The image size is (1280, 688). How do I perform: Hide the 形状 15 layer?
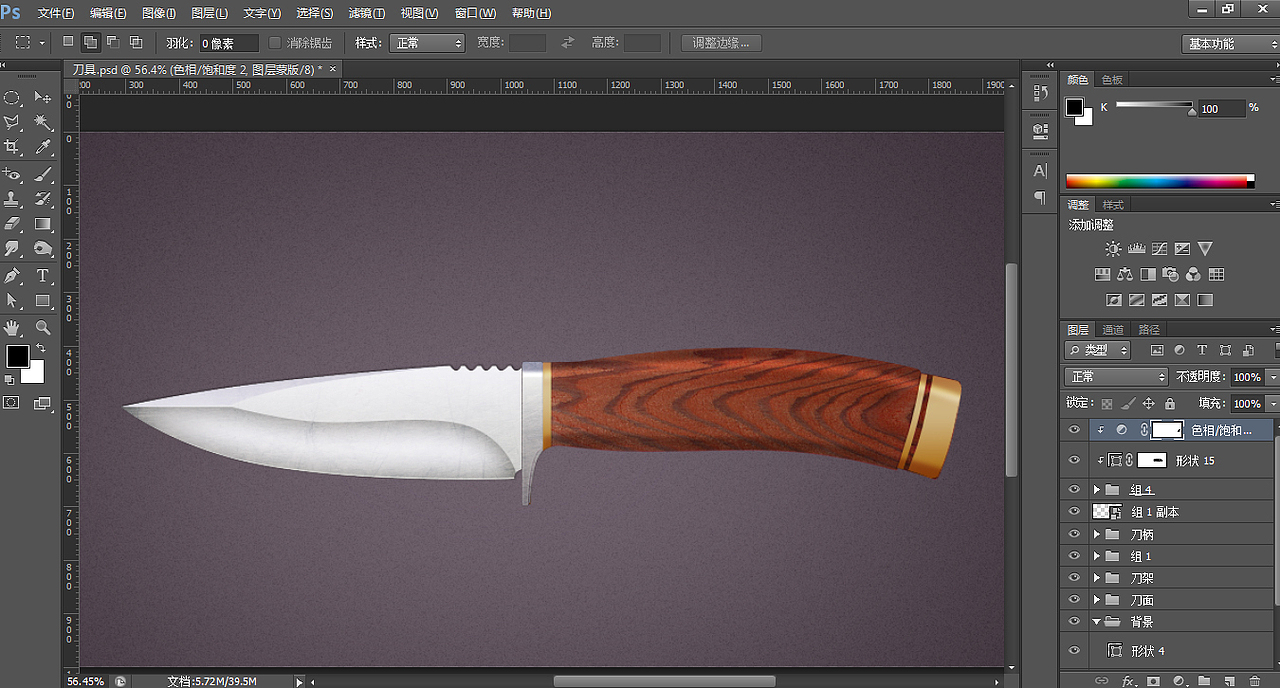(x=1074, y=460)
